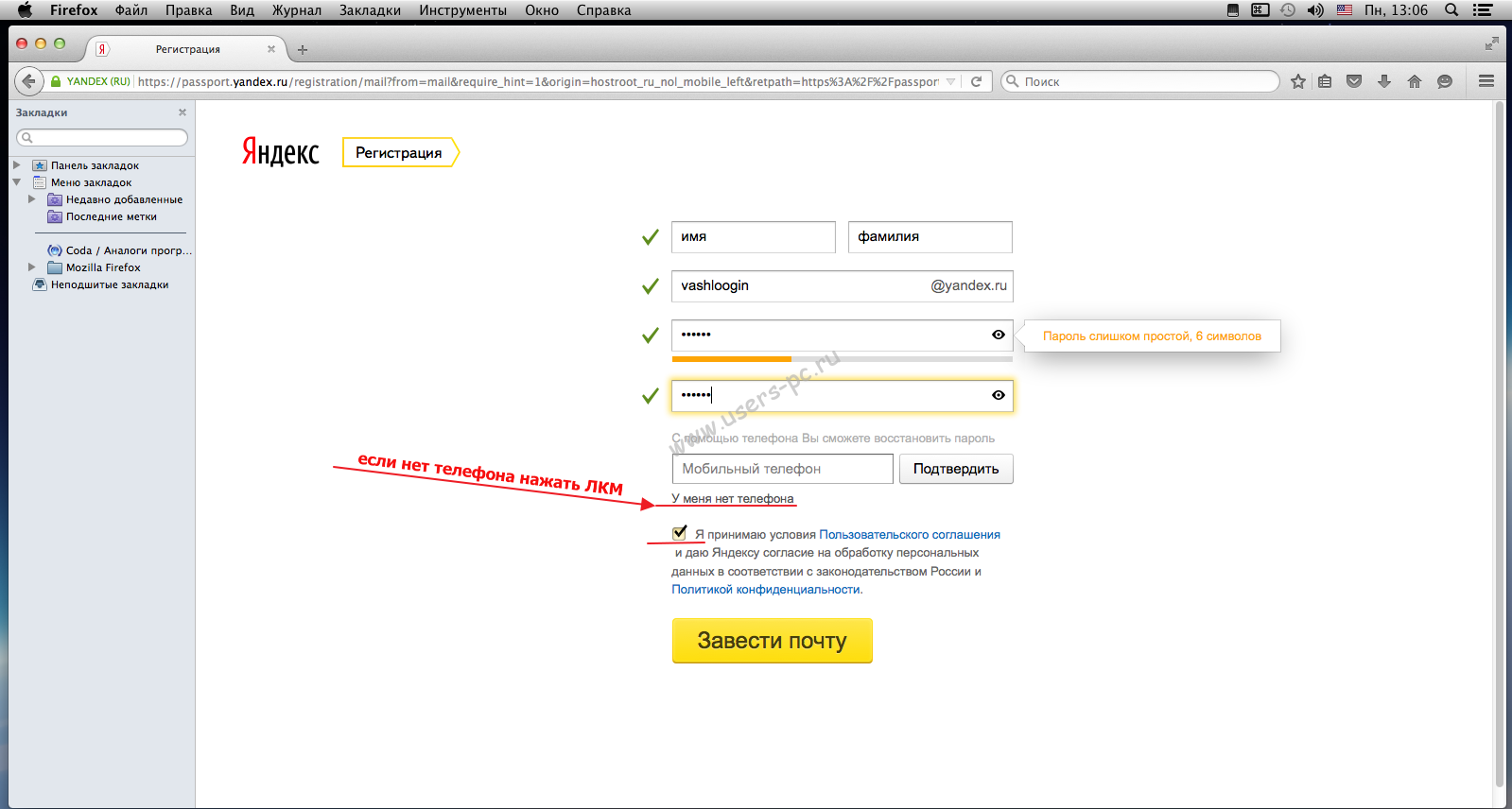Click the имя input field
Screen dimensions: 1512x809
(x=754, y=237)
